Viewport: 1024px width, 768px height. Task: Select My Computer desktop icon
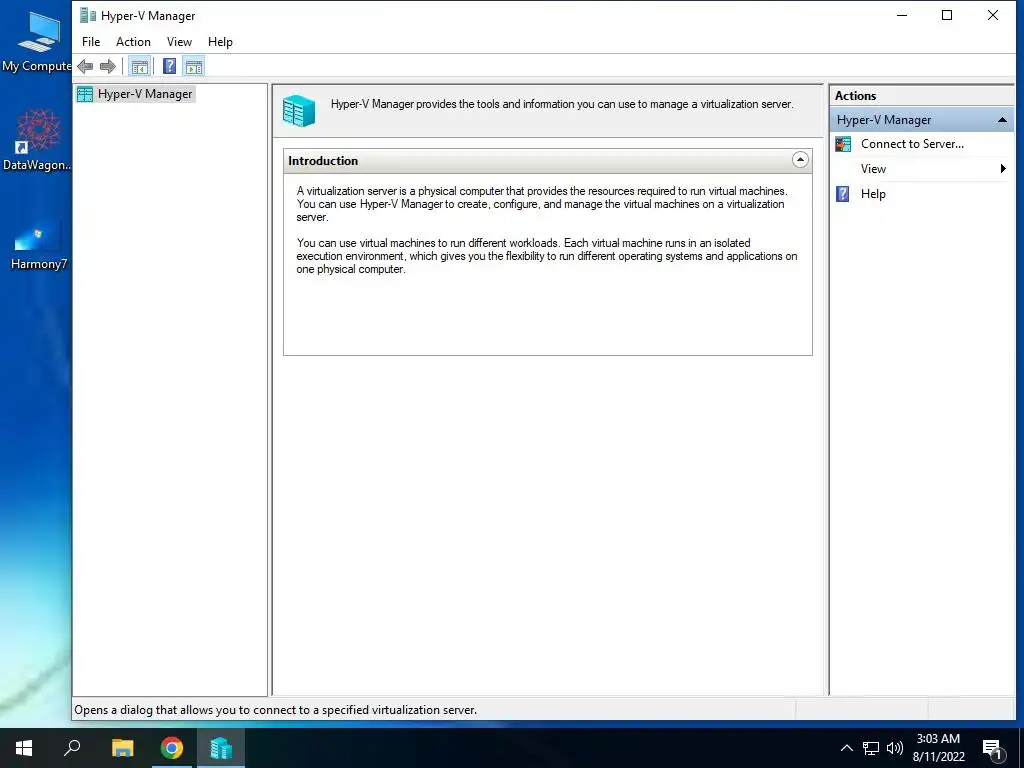[x=37, y=41]
